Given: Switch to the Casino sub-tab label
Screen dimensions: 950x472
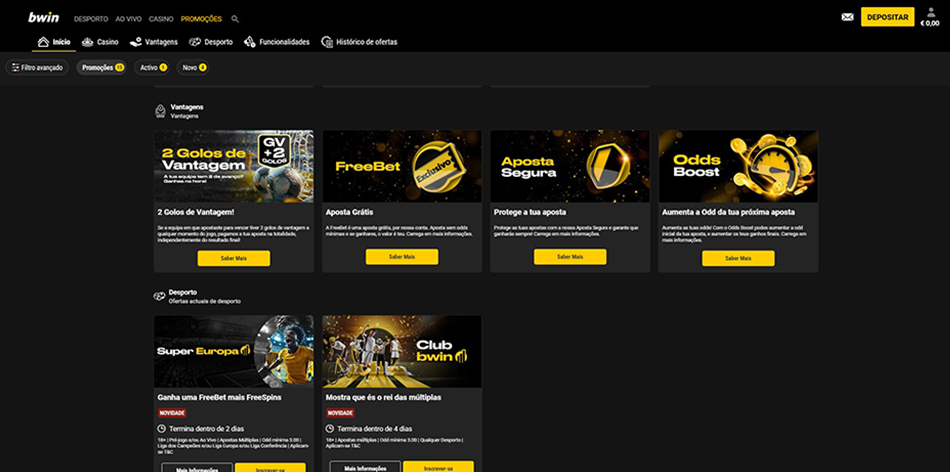Looking at the screenshot, I should tap(108, 42).
